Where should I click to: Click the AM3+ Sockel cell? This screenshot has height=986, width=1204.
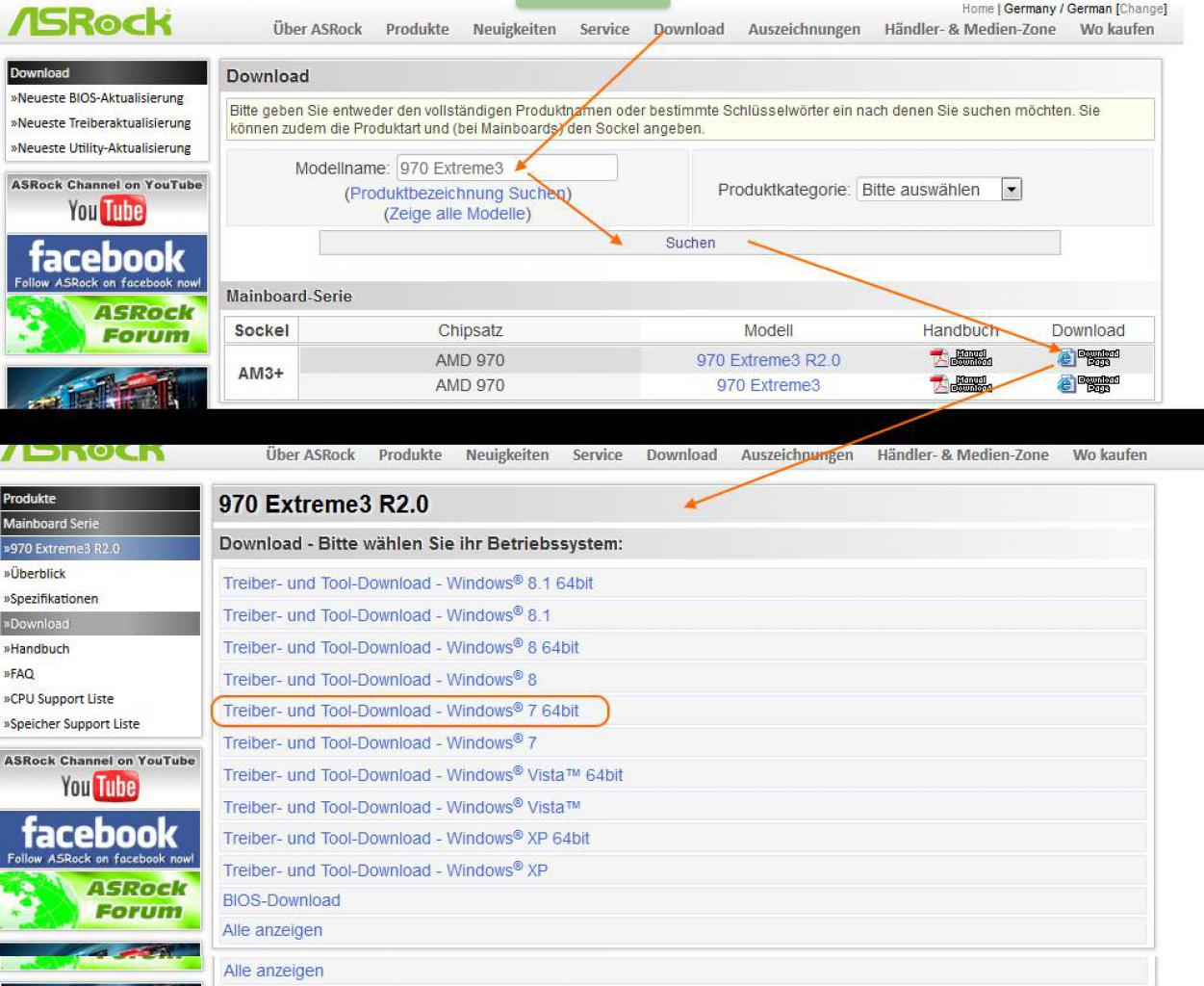261,373
